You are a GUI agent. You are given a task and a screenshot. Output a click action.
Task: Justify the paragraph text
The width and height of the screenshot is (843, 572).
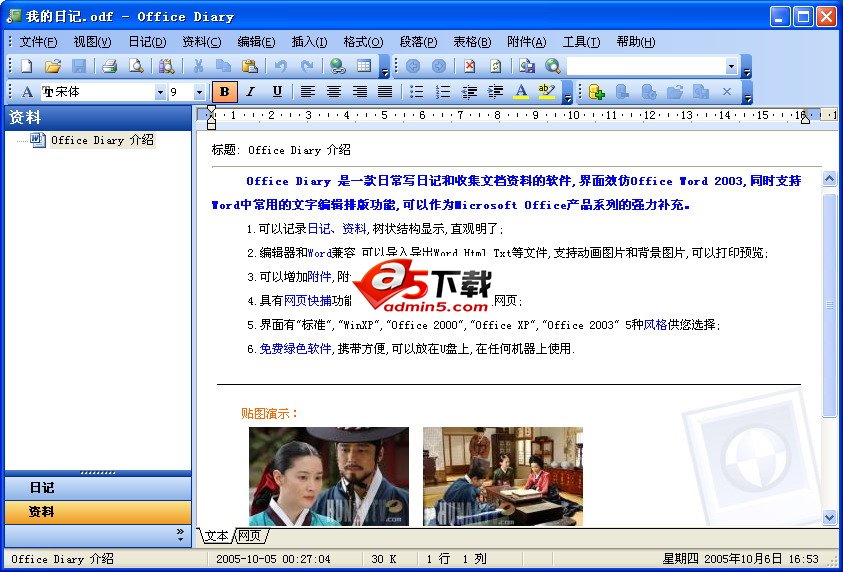[x=385, y=92]
